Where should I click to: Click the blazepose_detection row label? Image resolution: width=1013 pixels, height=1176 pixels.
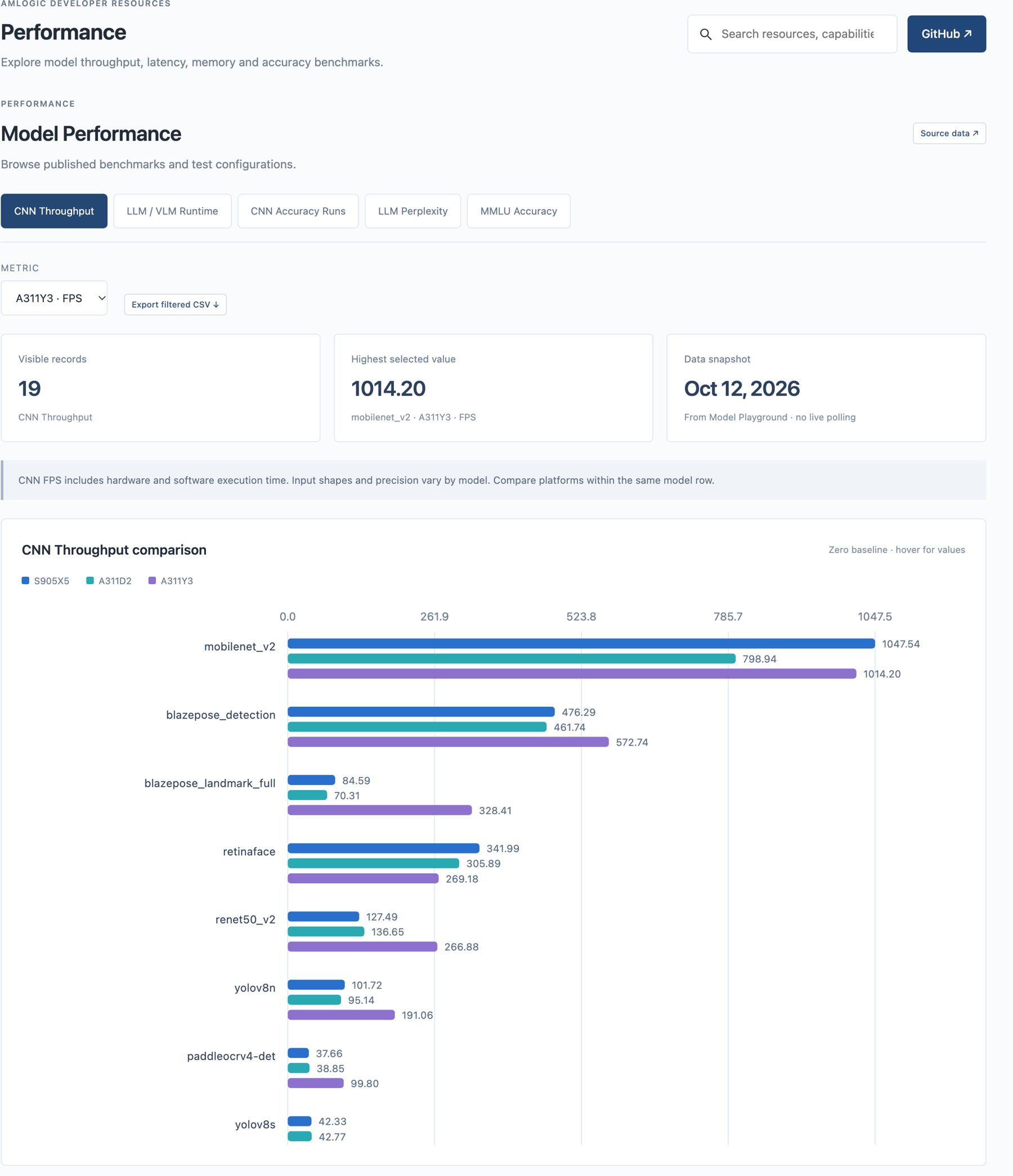[x=221, y=715]
